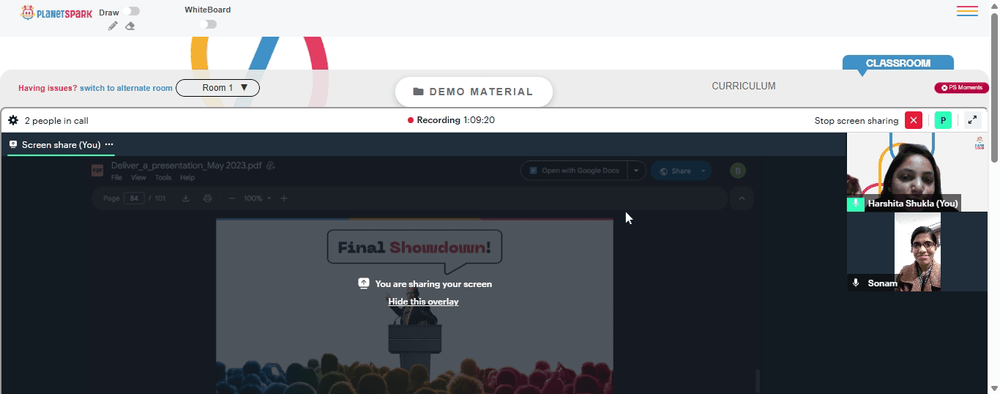Screen dimensions: 1000x394
Task: Click the green P participant button
Action: (943, 120)
